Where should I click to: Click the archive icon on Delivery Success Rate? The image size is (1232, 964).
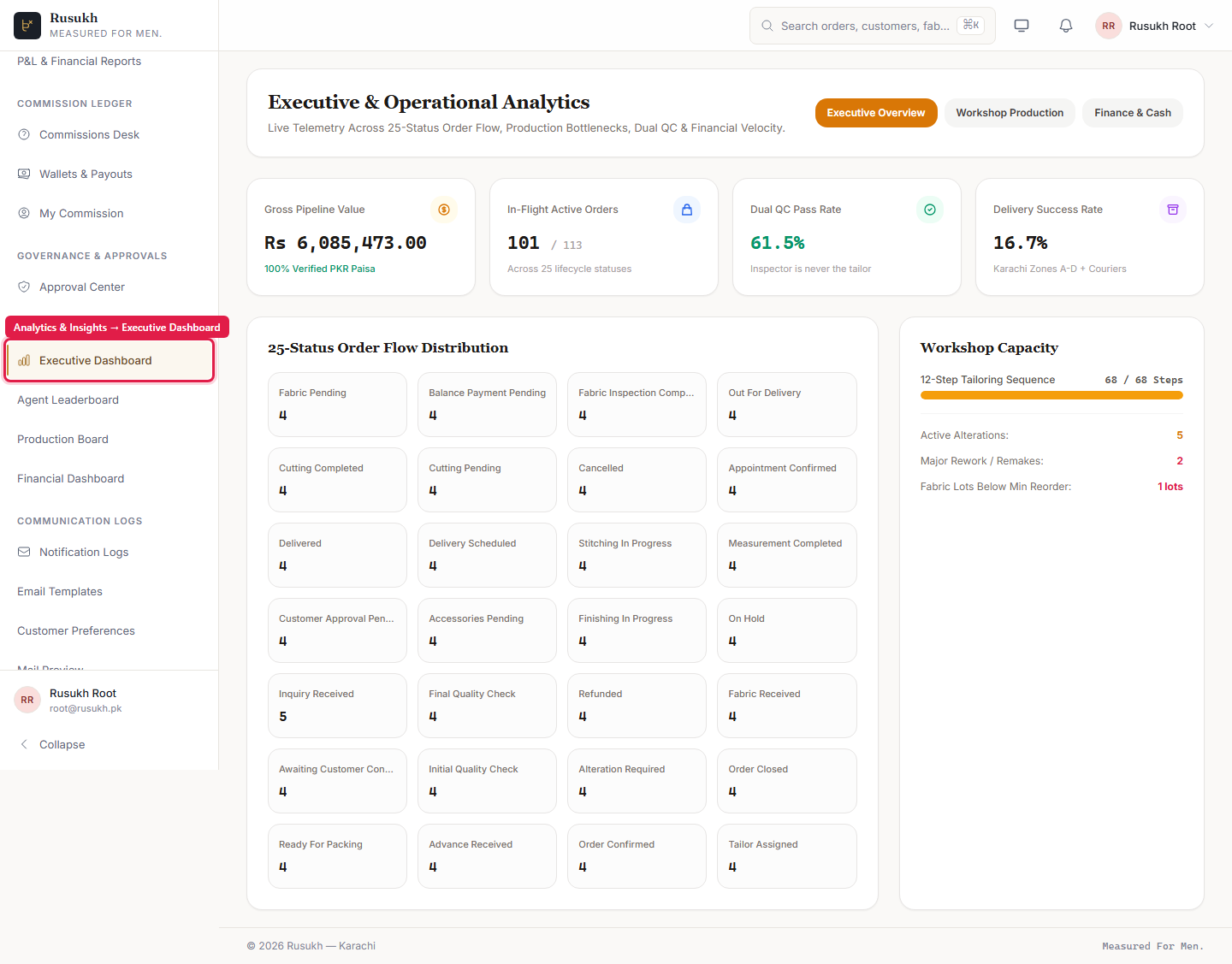1173,210
